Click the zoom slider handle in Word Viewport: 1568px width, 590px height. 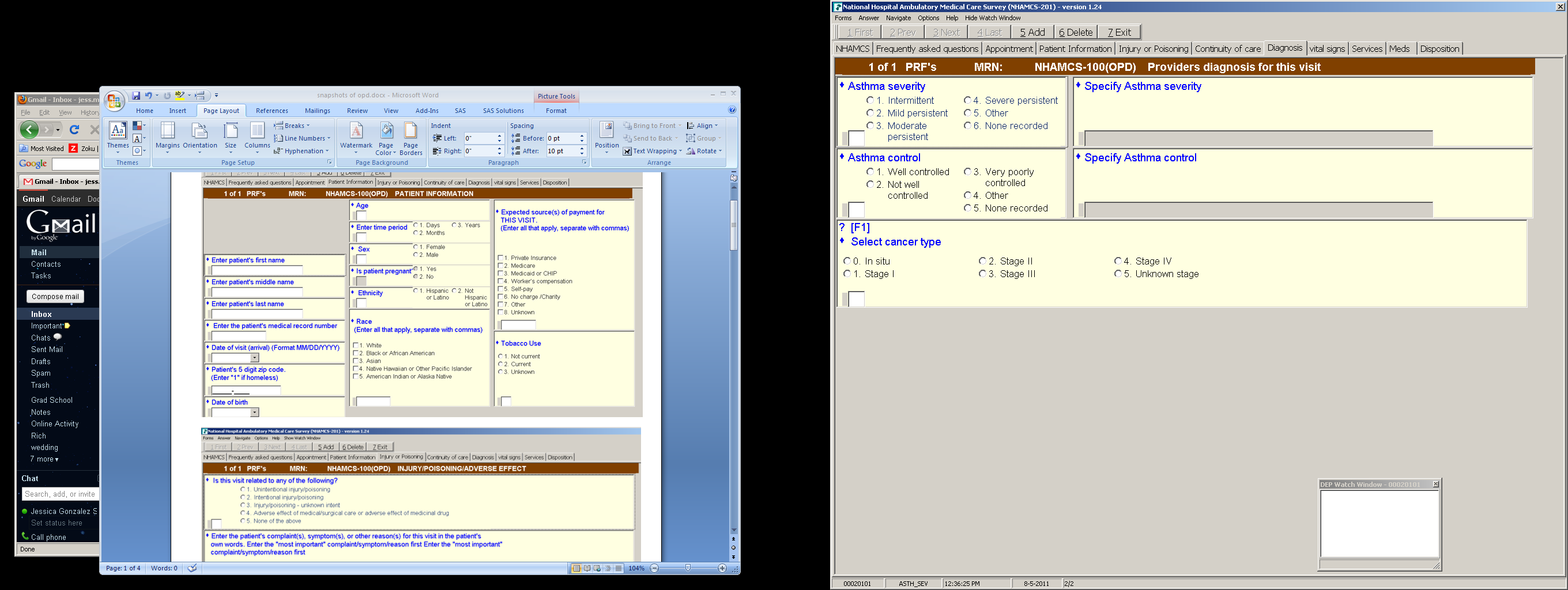[x=688, y=568]
